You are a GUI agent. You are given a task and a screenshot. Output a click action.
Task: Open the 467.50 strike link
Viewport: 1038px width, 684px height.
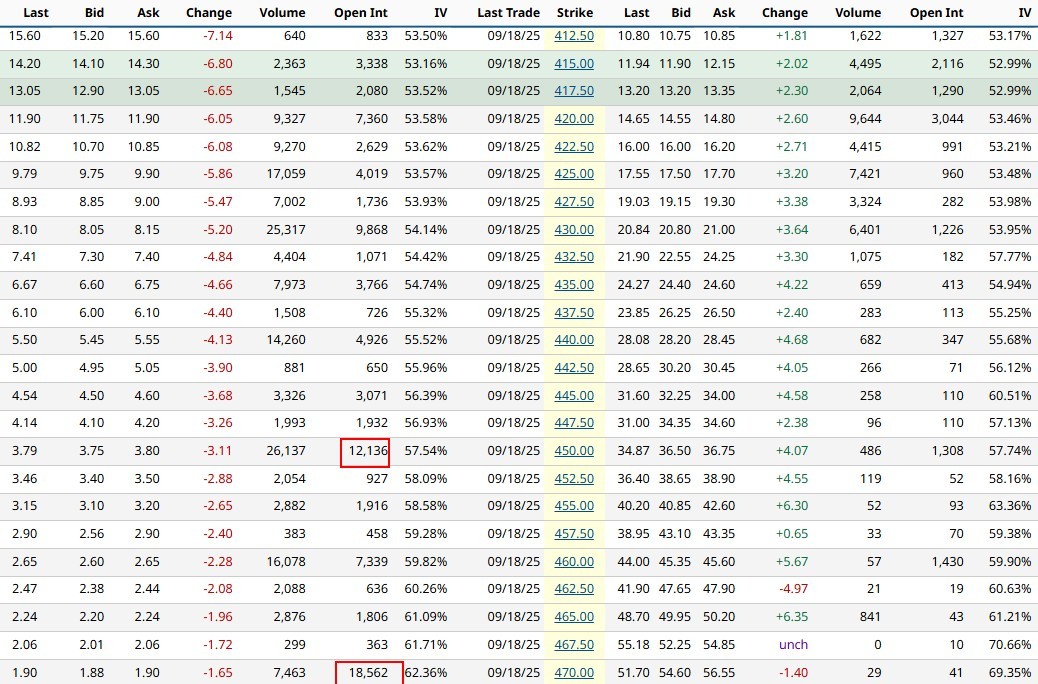(x=574, y=645)
